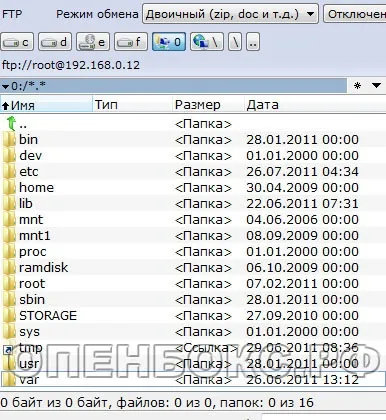The width and height of the screenshot is (386, 420).
Task: Select the tmp link shortcut icon
Action: [9, 349]
